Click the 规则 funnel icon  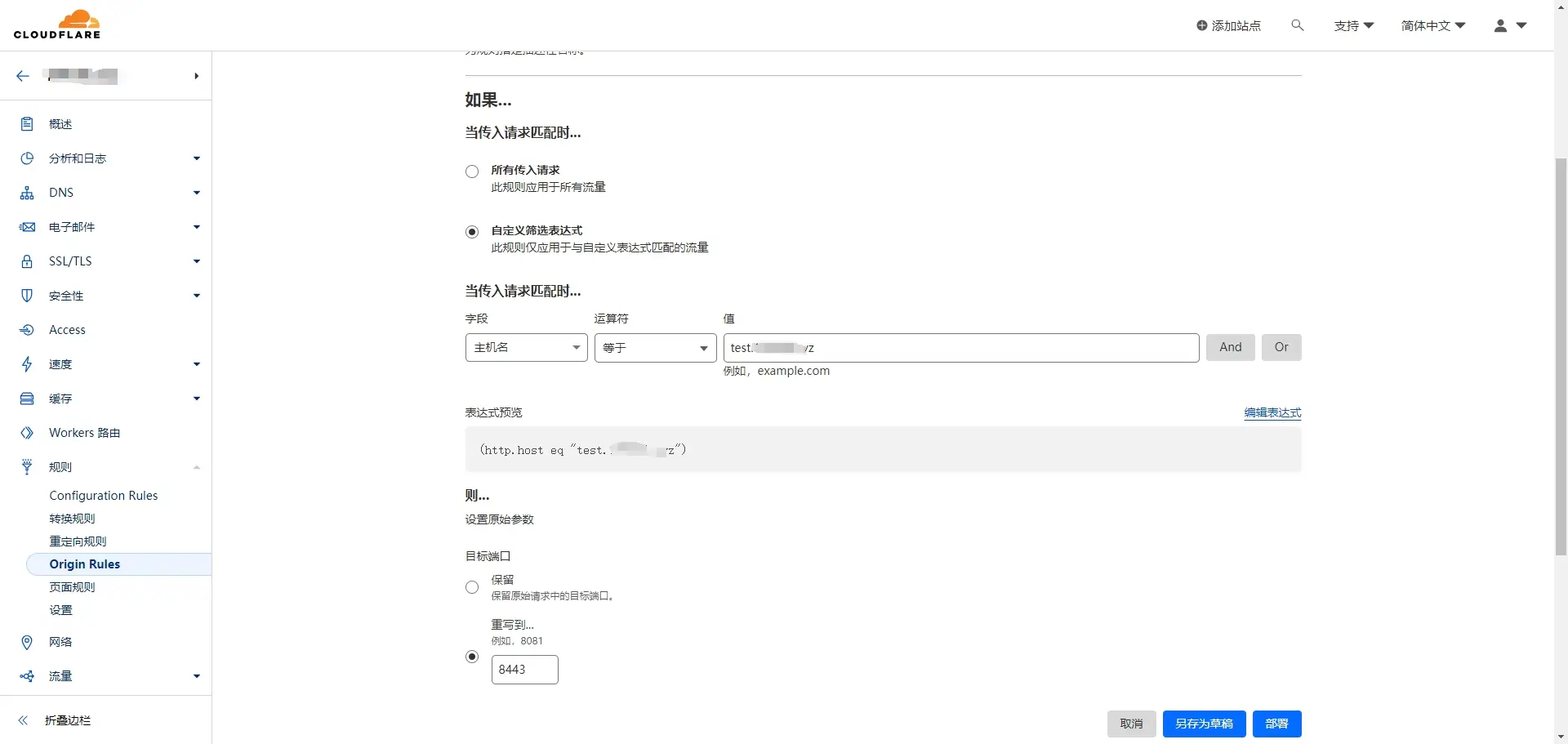click(27, 467)
